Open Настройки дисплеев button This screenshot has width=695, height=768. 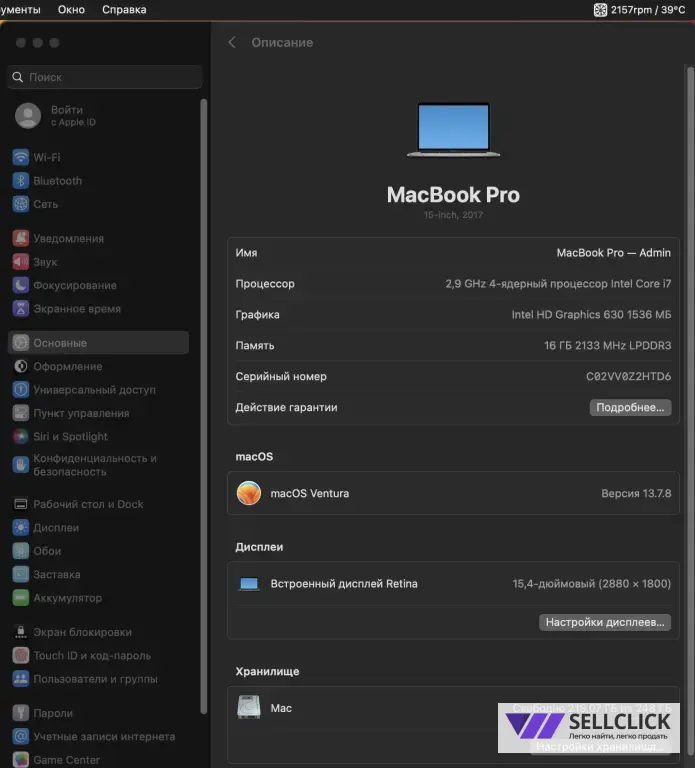click(x=605, y=622)
